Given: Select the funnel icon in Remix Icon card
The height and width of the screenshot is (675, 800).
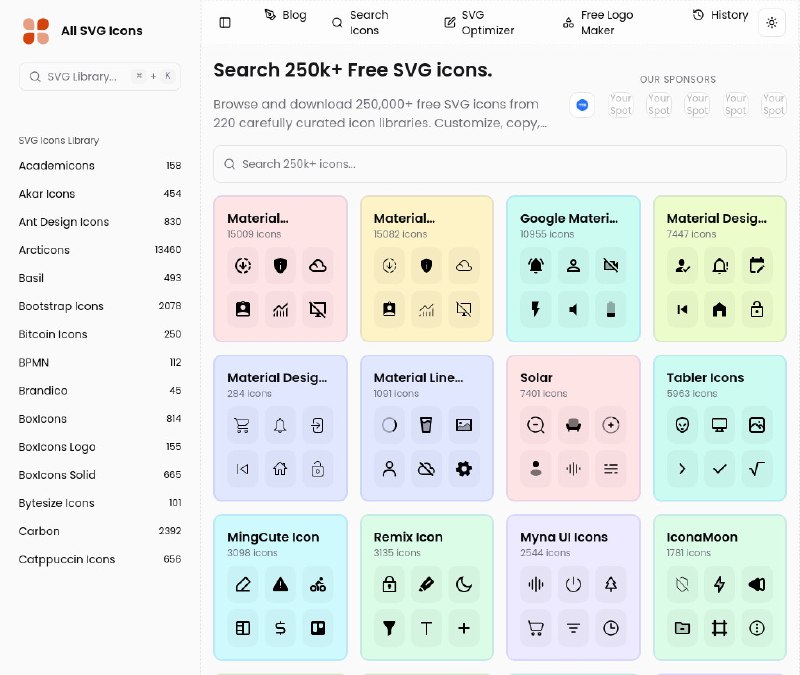Looking at the screenshot, I should pos(389,629).
